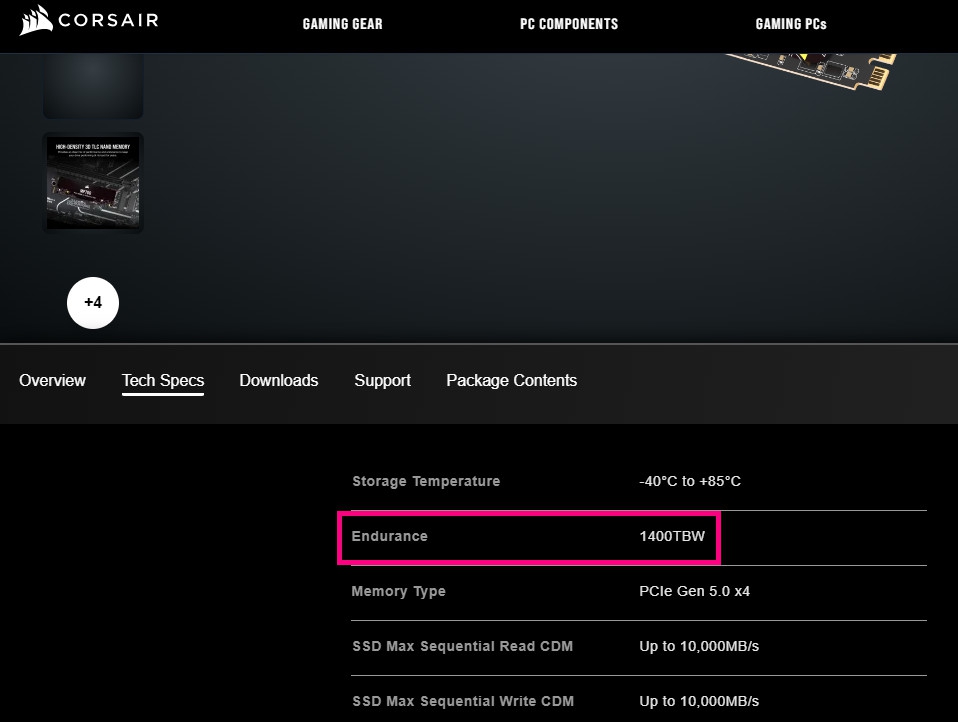
Task: Switch to the Package Contents tab
Action: (511, 381)
